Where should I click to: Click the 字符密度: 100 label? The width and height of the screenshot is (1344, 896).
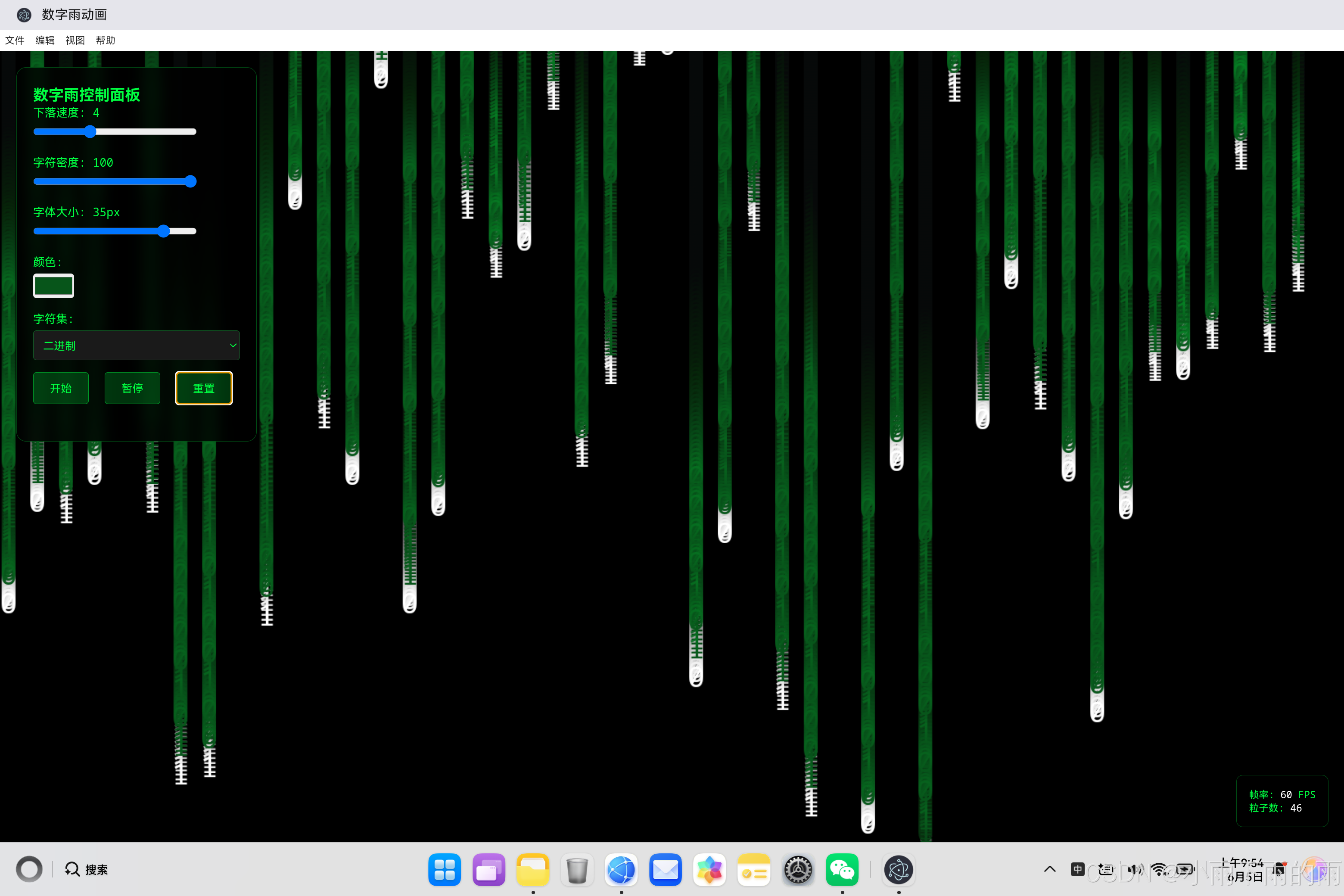coord(73,163)
